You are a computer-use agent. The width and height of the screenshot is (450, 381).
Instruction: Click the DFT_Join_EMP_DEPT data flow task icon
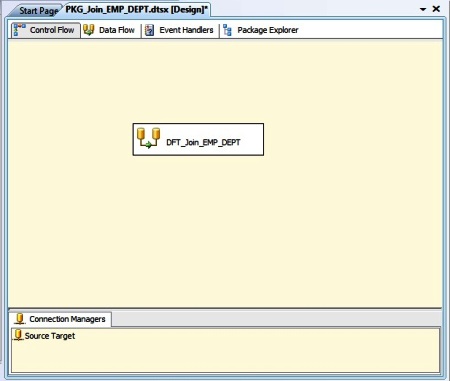point(148,138)
